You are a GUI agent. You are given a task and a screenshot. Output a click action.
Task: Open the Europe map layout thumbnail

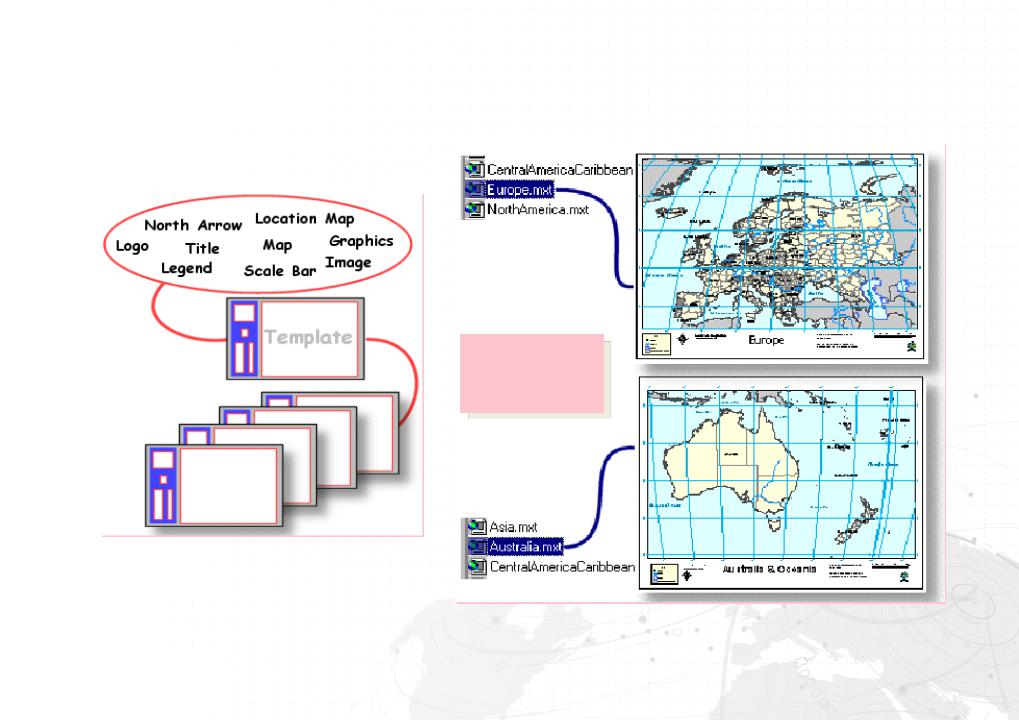780,256
